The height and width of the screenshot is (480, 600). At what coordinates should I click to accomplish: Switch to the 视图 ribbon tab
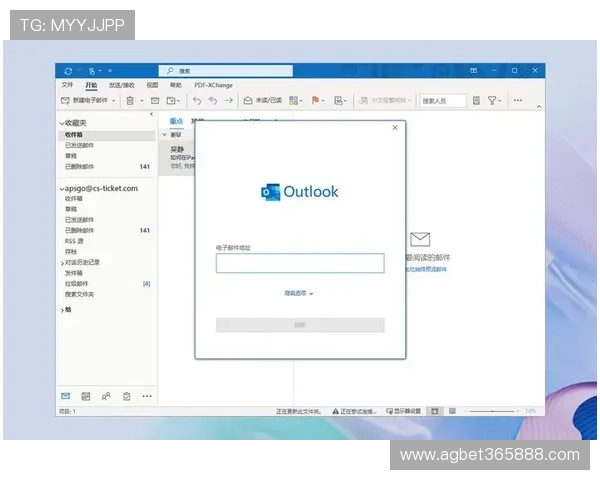coord(152,86)
